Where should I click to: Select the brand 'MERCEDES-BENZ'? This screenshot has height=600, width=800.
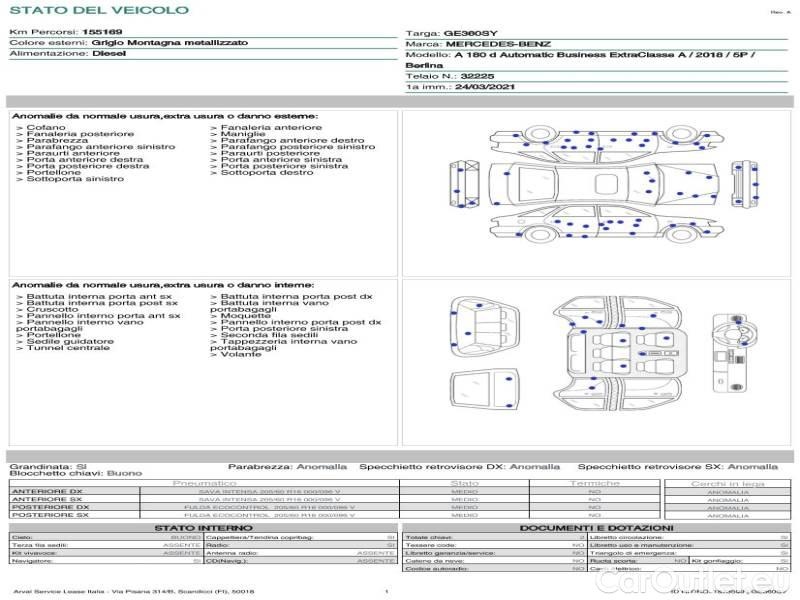pyautogui.click(x=498, y=44)
